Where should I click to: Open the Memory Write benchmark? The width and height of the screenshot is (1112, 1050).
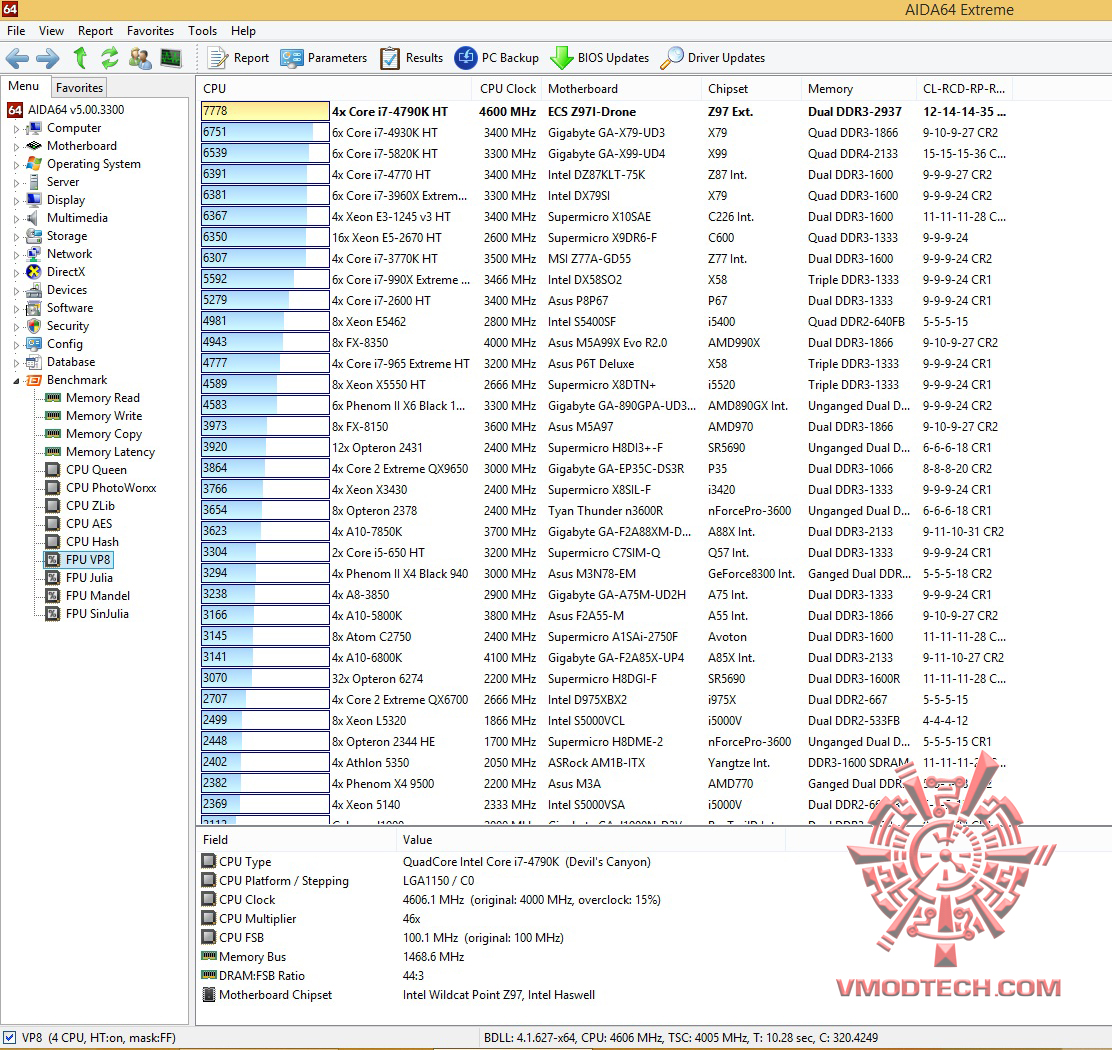click(x=93, y=416)
